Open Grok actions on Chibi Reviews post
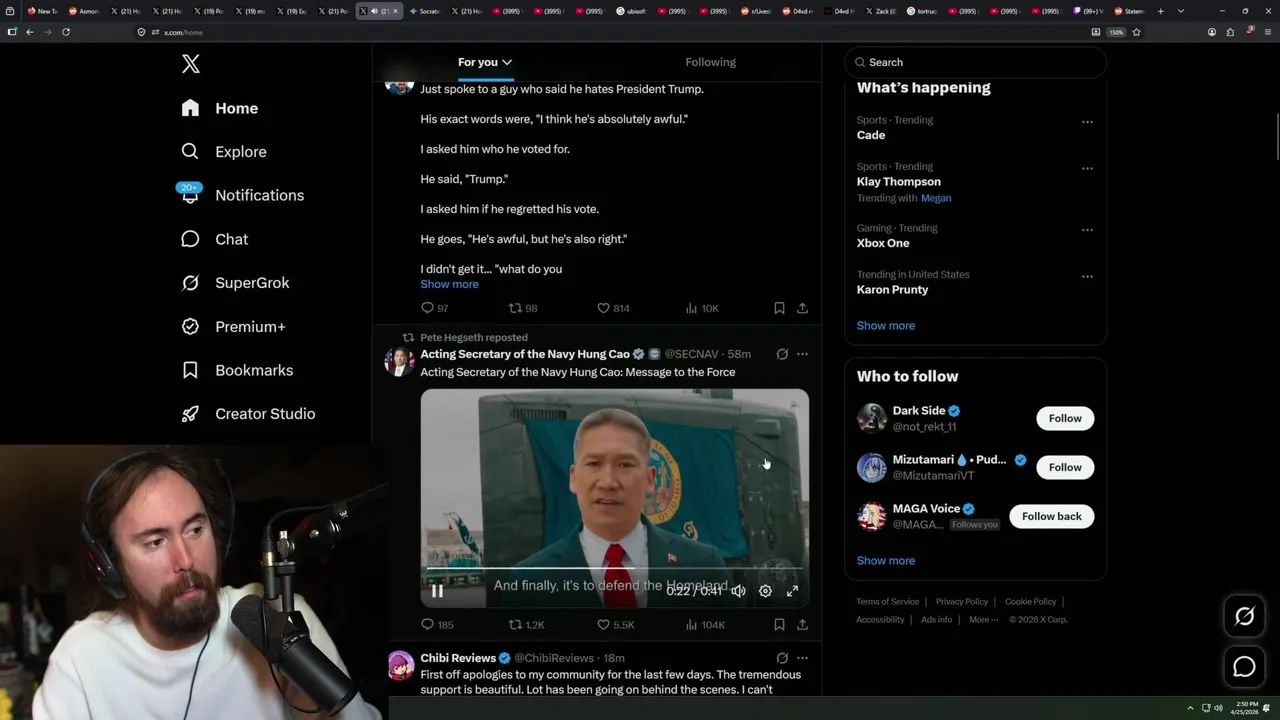The width and height of the screenshot is (1280, 720). (782, 658)
